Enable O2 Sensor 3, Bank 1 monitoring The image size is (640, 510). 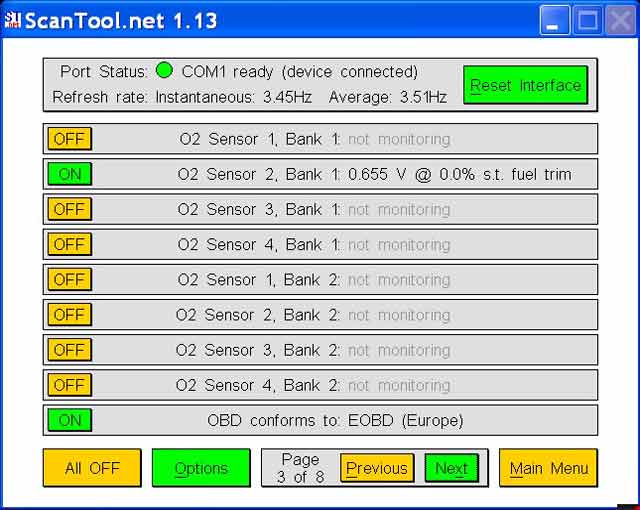pos(69,209)
